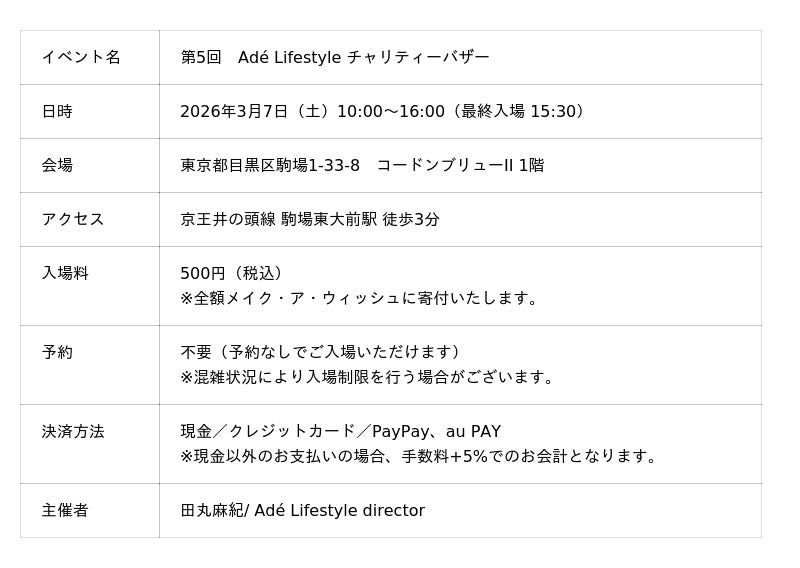This screenshot has height=568, width=800.
Task: Click the アクセス label cell
Action: [x=73, y=219]
